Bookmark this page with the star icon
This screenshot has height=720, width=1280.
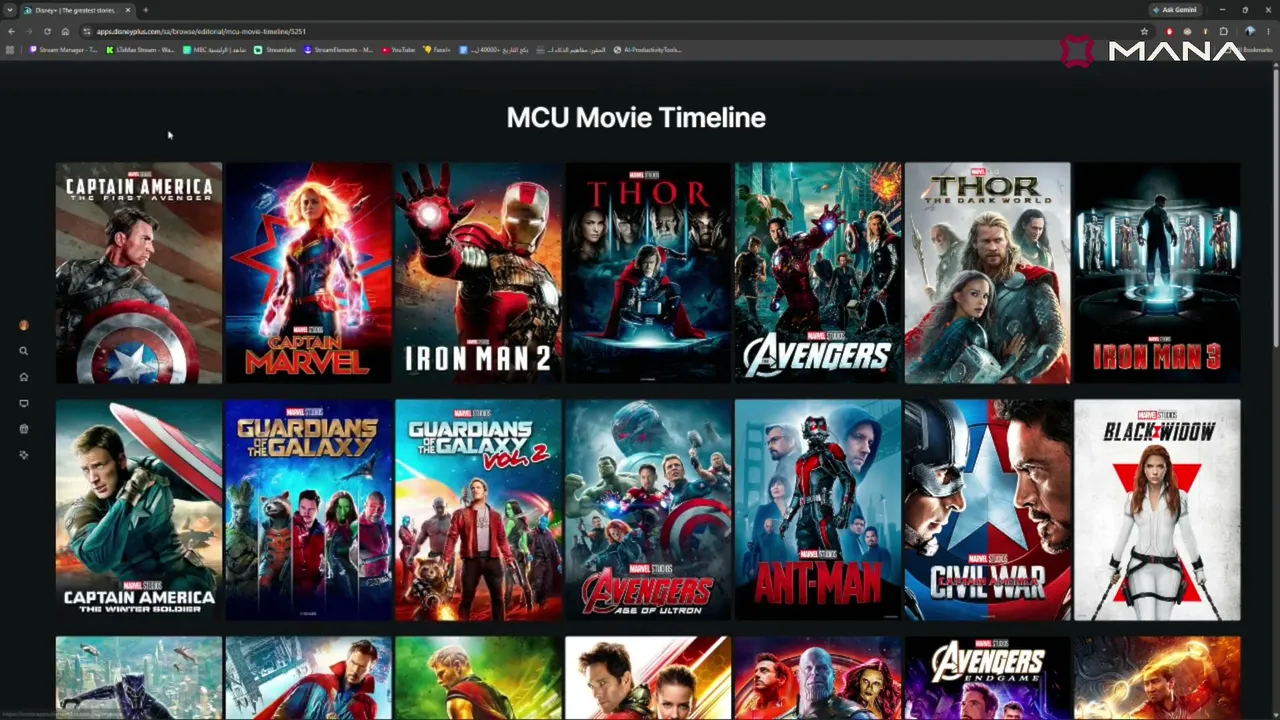[x=1144, y=31]
